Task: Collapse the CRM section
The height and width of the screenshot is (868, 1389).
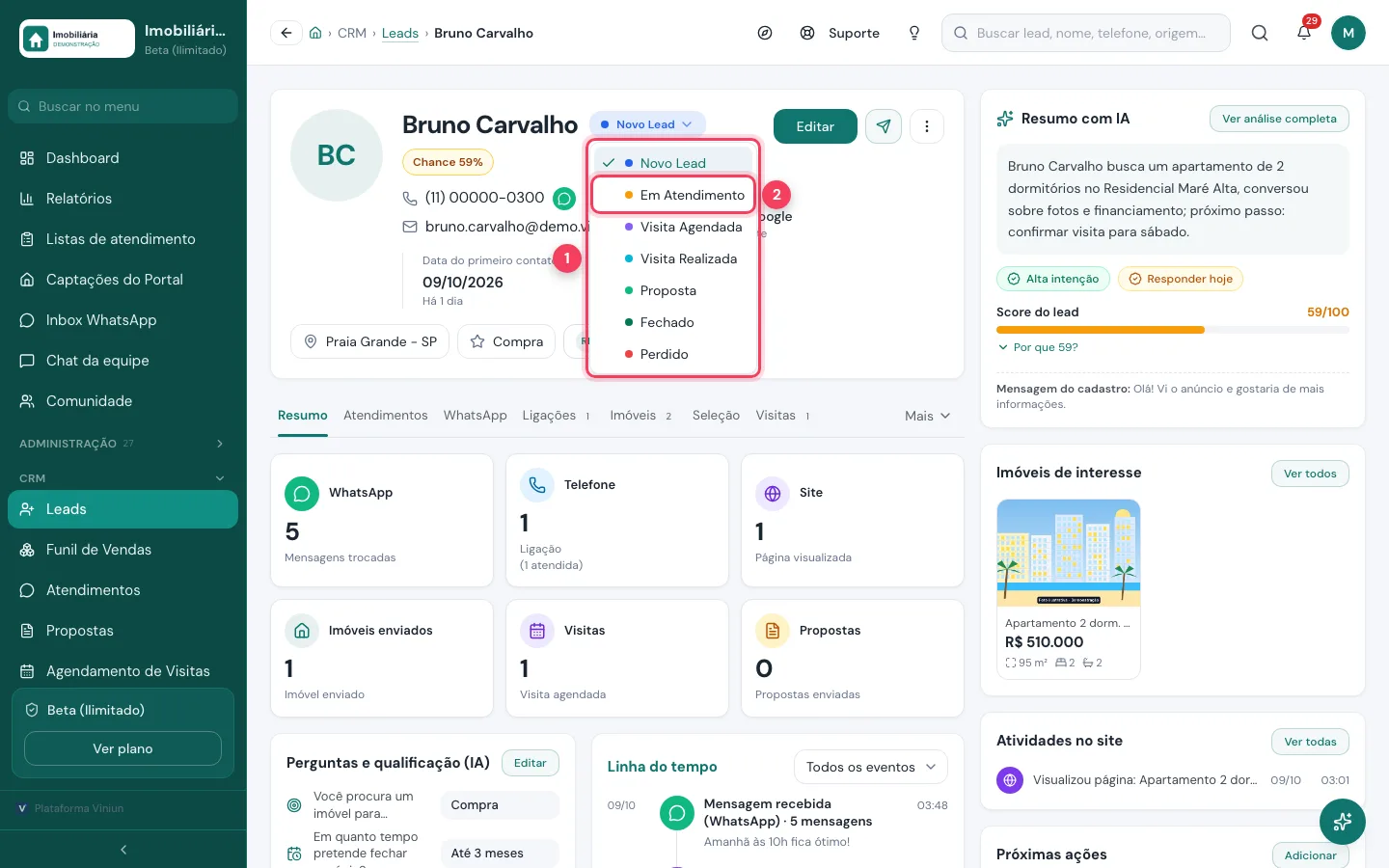Action: 123,478
